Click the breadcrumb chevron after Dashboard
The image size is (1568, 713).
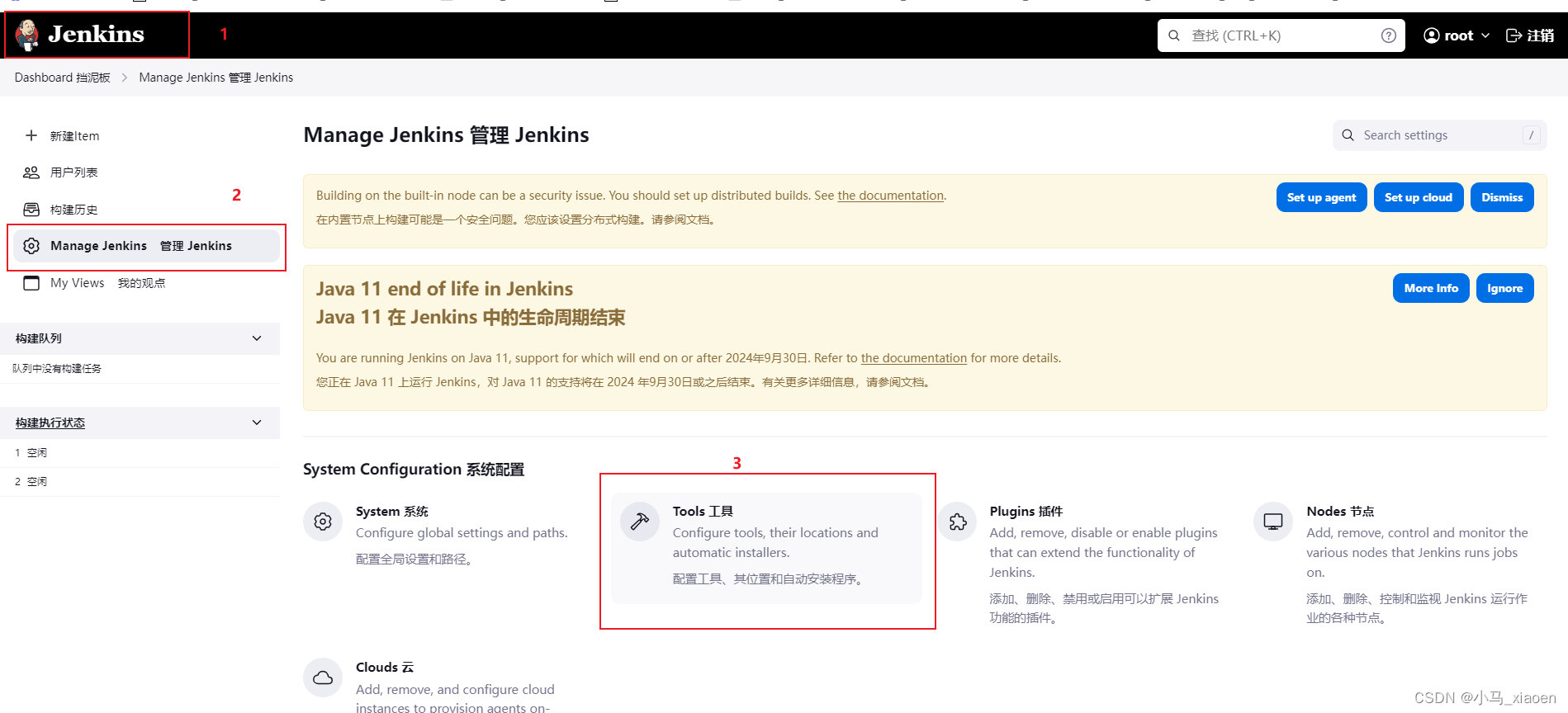(125, 78)
